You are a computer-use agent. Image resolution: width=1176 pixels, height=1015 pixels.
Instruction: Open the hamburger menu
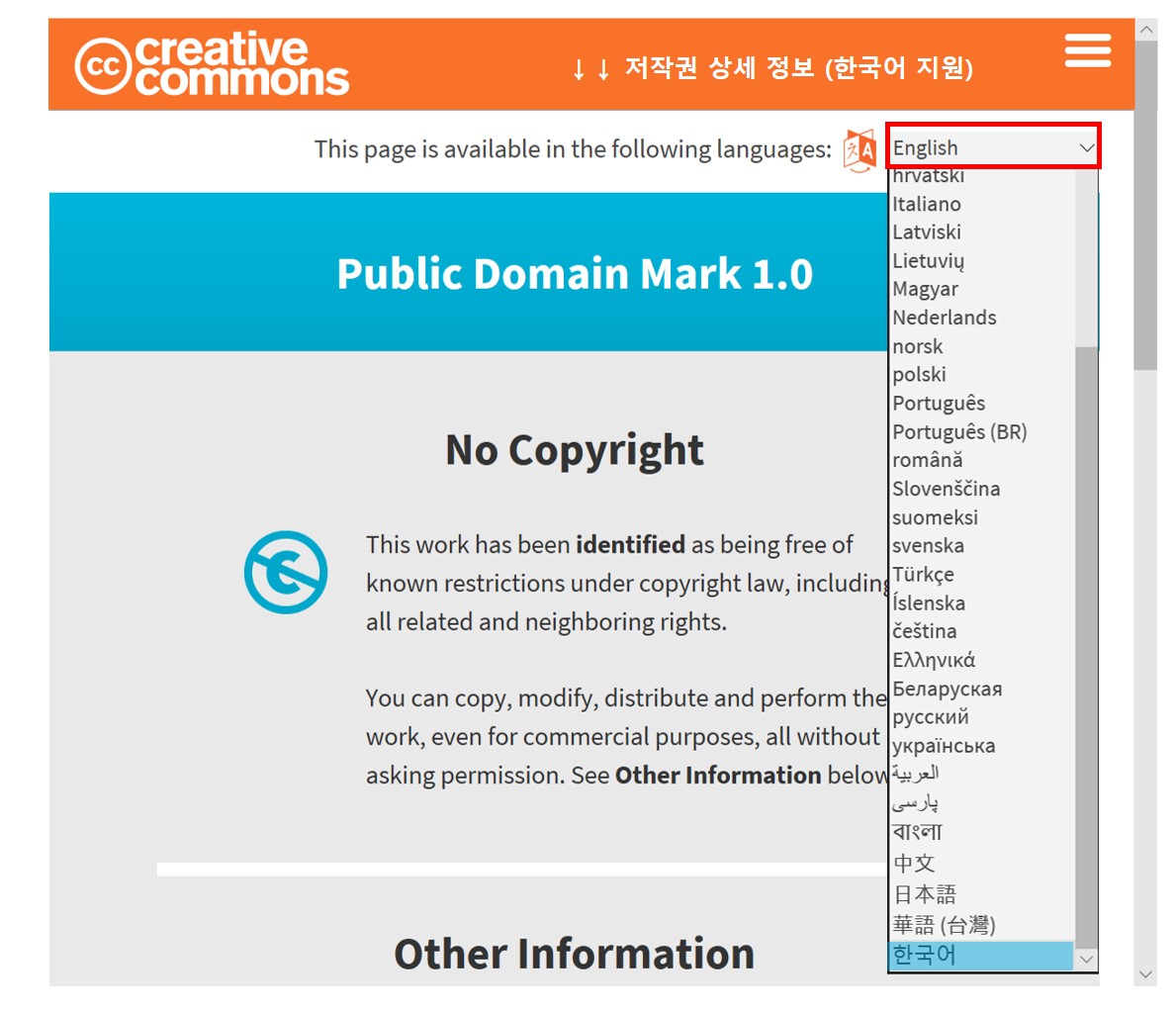pos(1088,50)
